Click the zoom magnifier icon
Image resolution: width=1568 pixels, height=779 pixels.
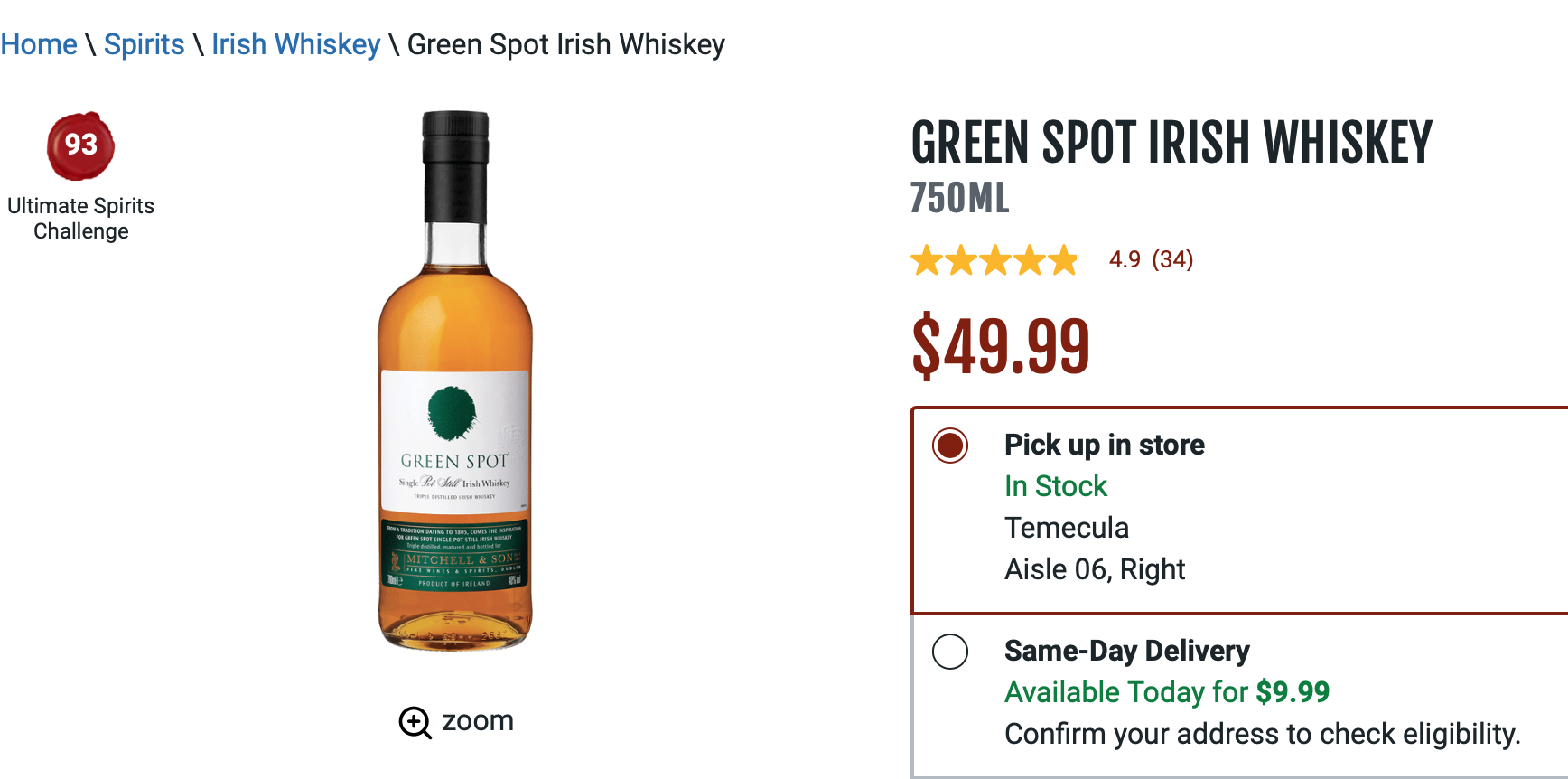[x=415, y=722]
